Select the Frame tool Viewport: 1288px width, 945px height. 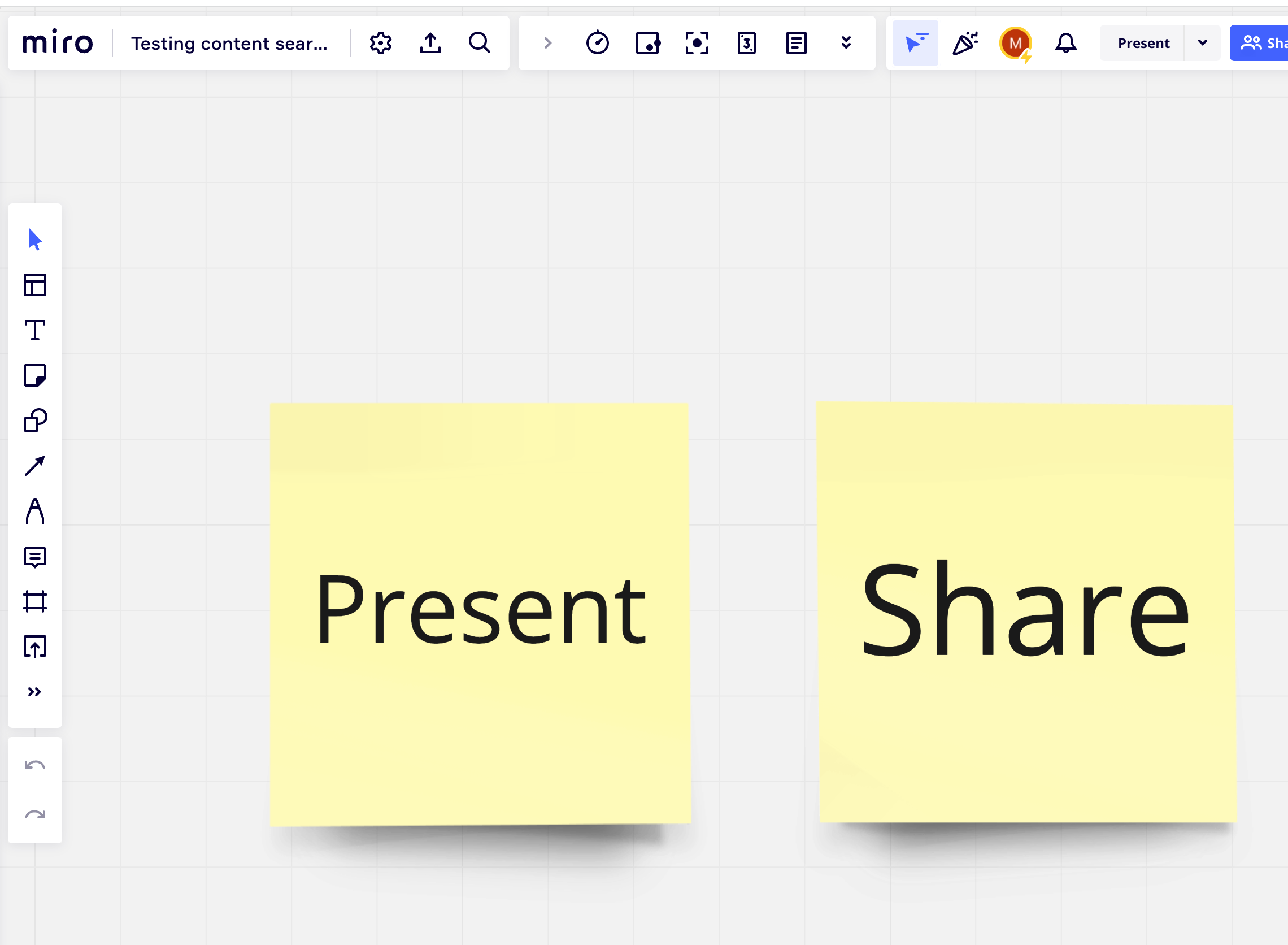35,602
